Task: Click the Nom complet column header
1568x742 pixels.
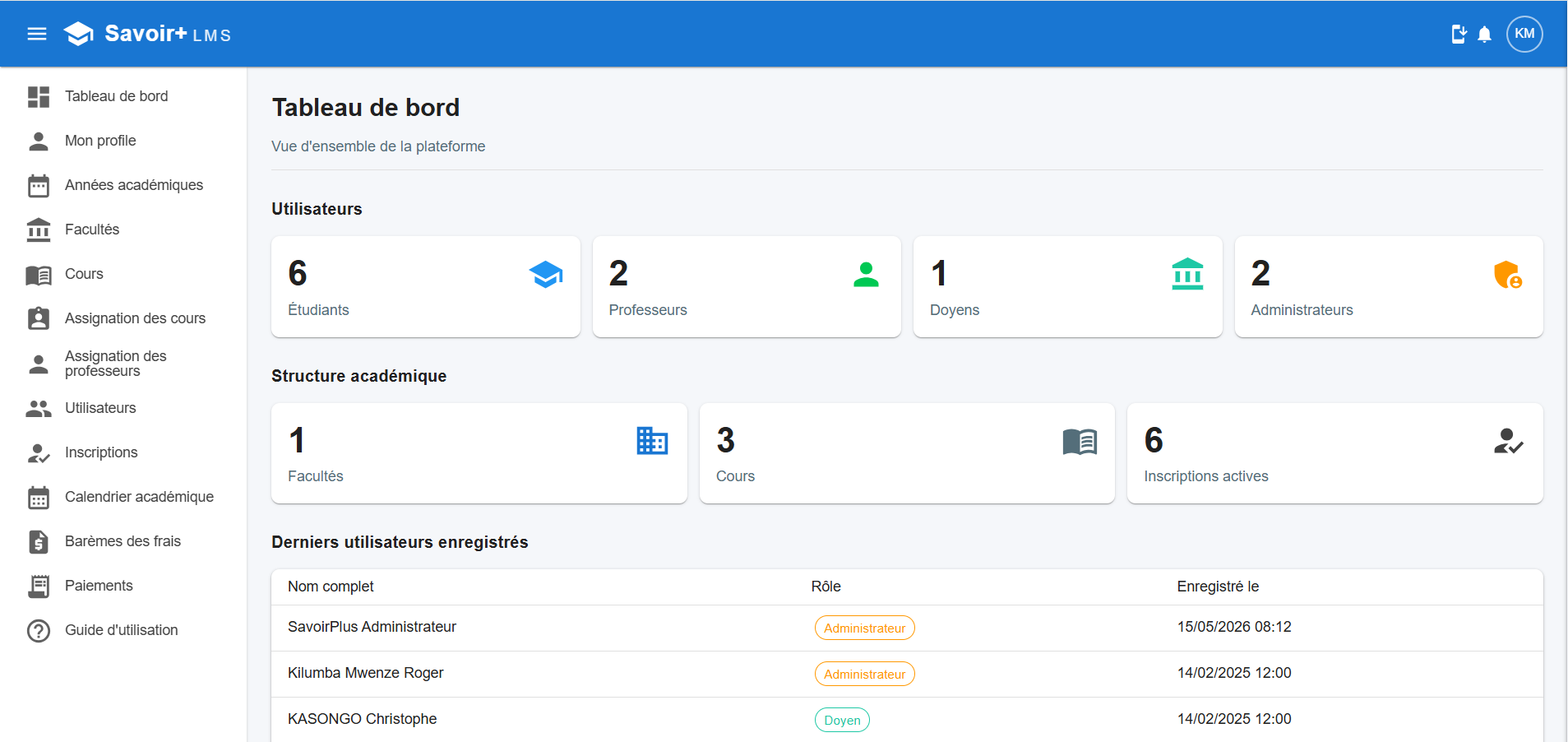Action: (x=331, y=587)
